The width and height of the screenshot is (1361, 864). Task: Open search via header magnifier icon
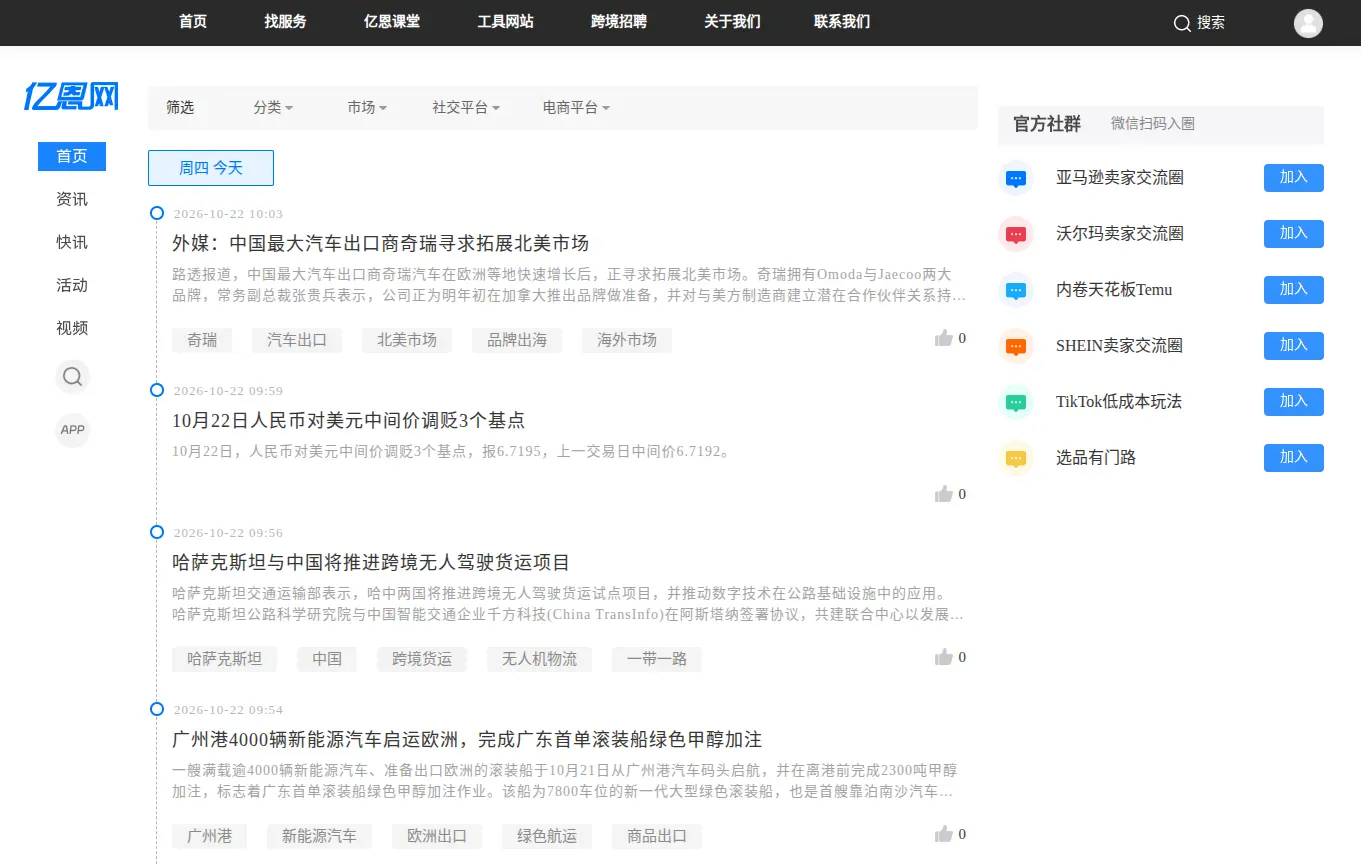tap(1182, 23)
